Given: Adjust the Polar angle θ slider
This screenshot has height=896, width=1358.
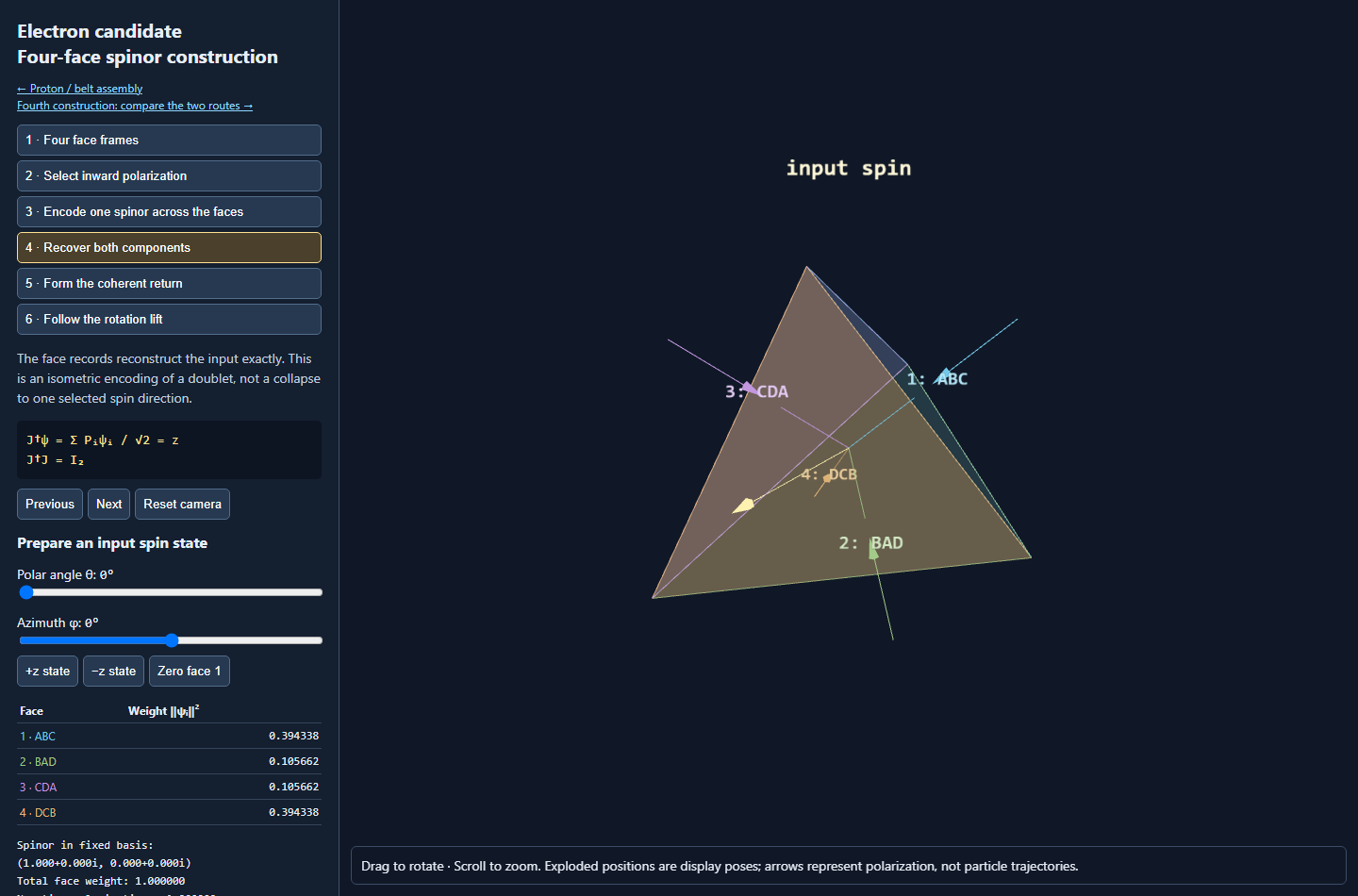Looking at the screenshot, I should tap(170, 592).
